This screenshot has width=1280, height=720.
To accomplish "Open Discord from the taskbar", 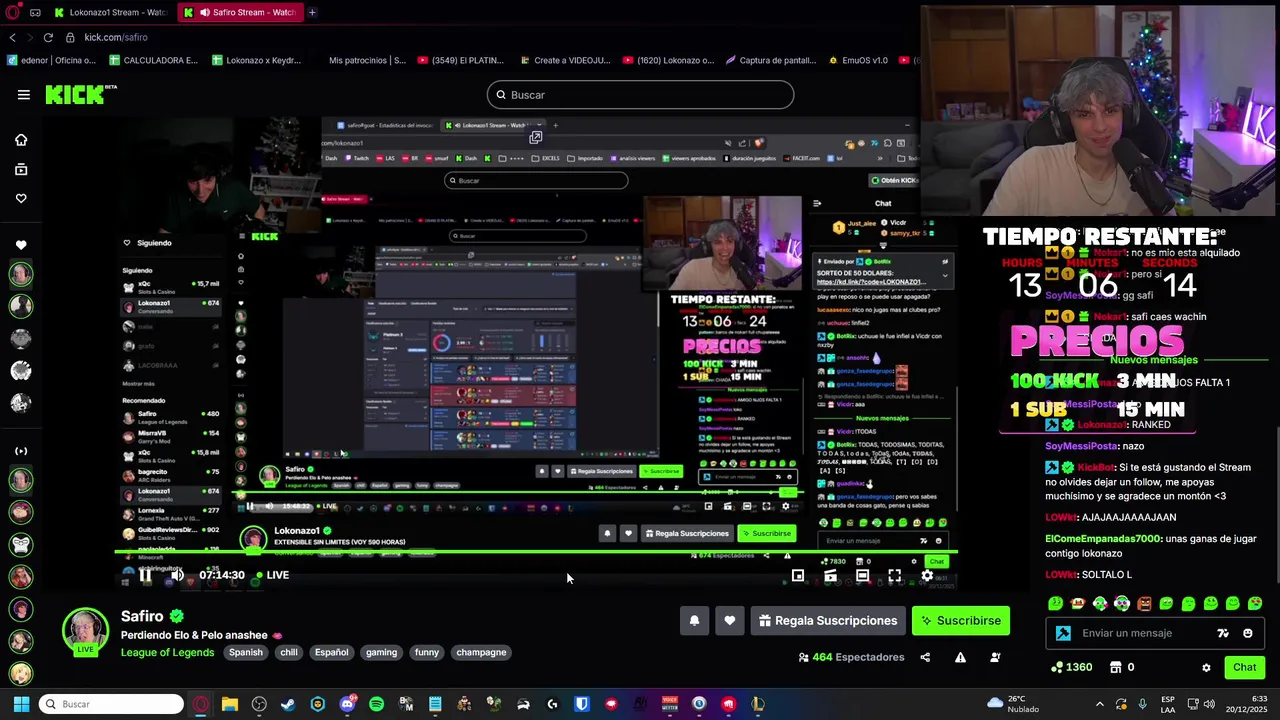I will tap(347, 704).
